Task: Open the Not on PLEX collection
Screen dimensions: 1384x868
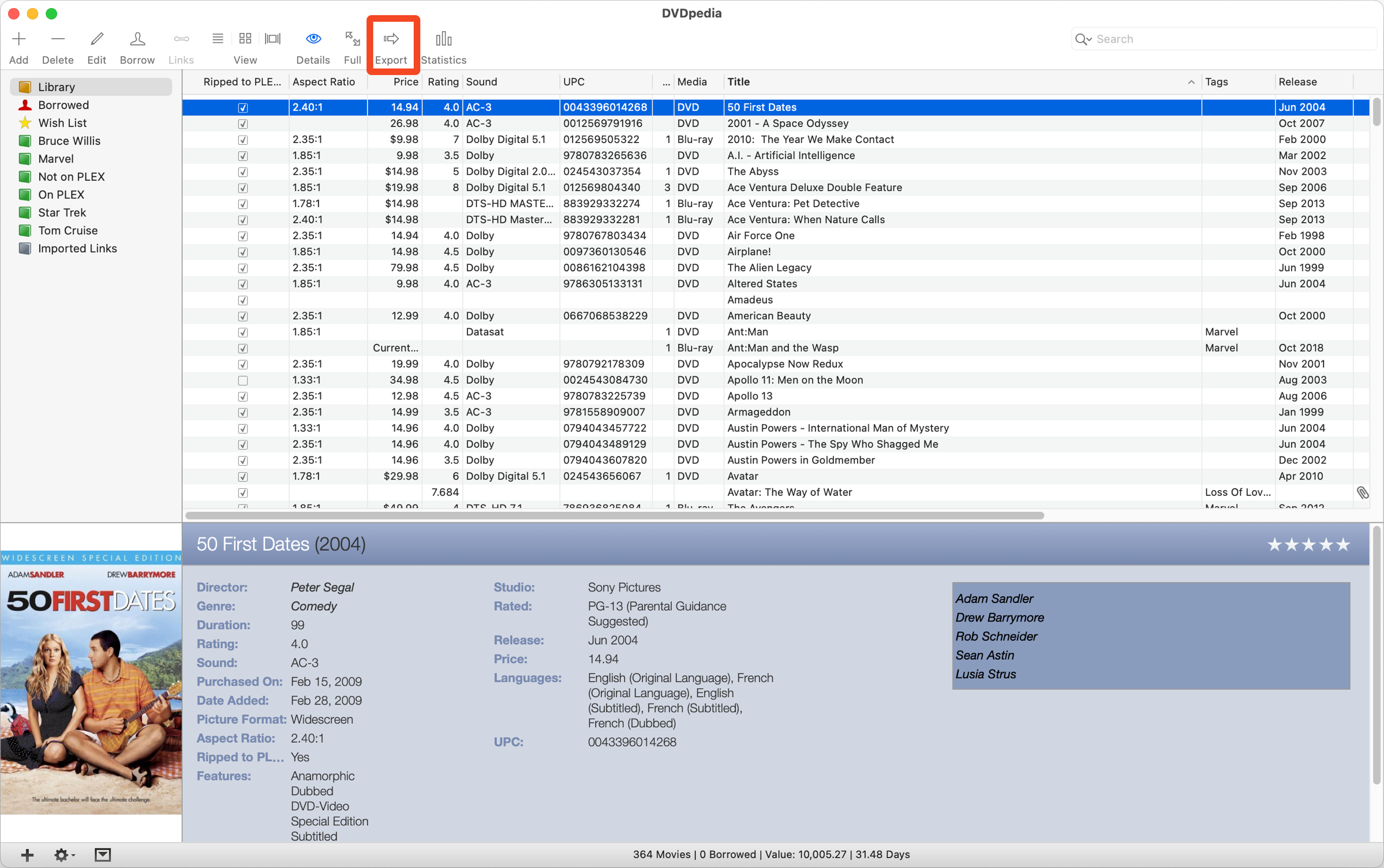Action: (71, 177)
